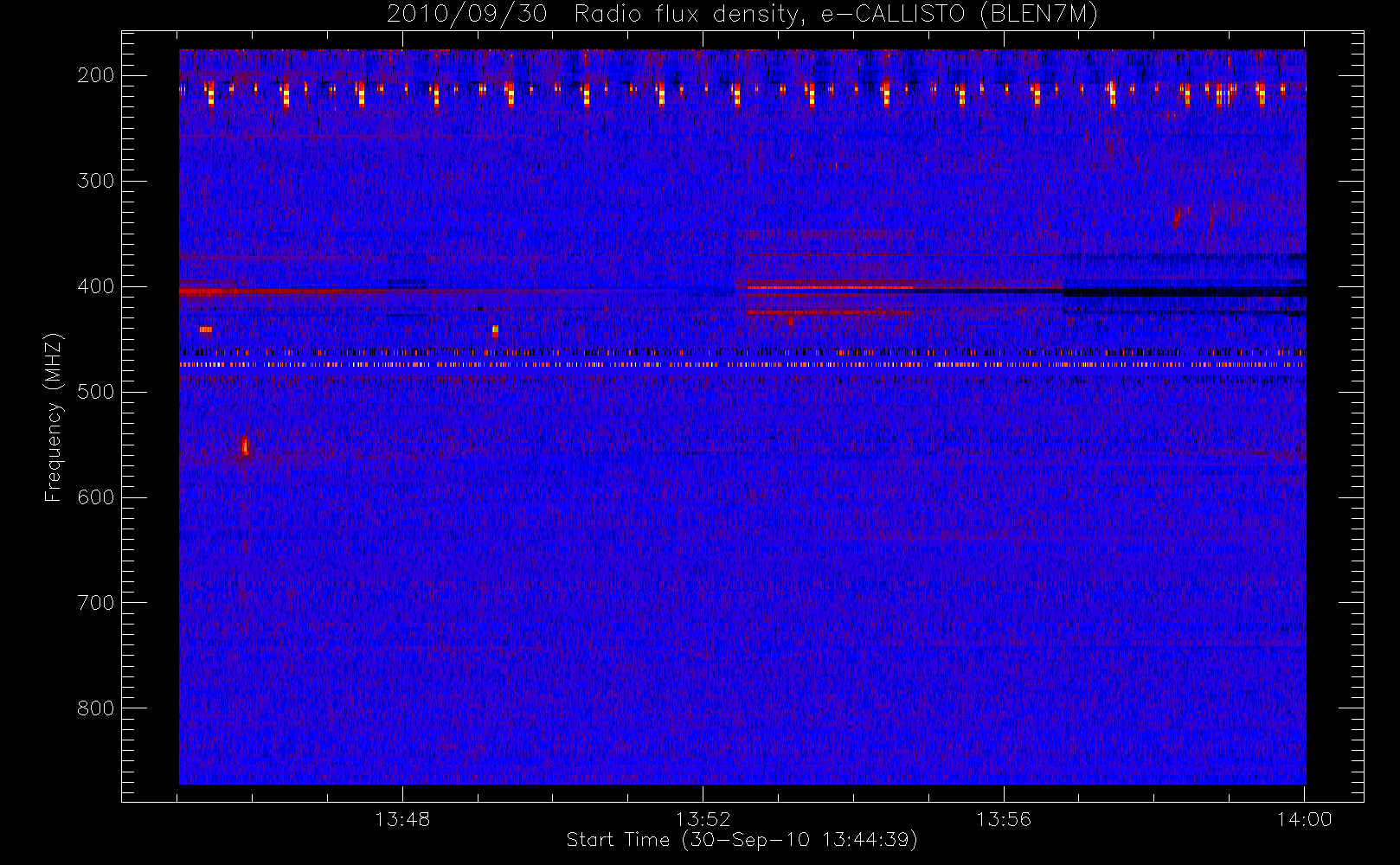This screenshot has width=1400, height=865.
Task: Click the bright burst near 550 MHz
Action: tap(245, 446)
